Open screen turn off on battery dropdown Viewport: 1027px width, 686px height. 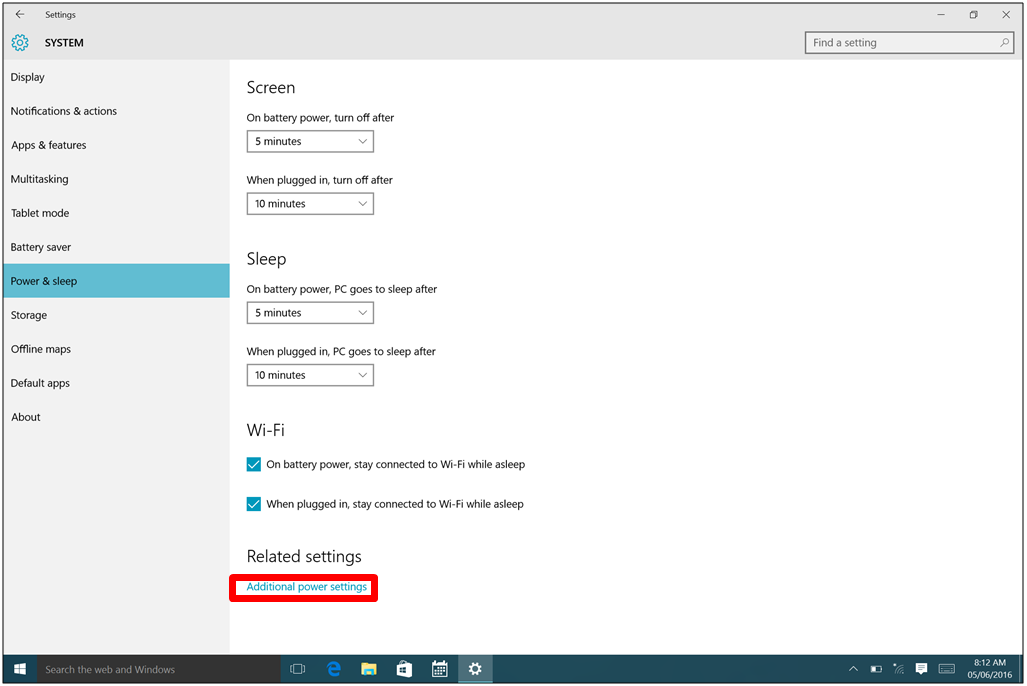310,142
